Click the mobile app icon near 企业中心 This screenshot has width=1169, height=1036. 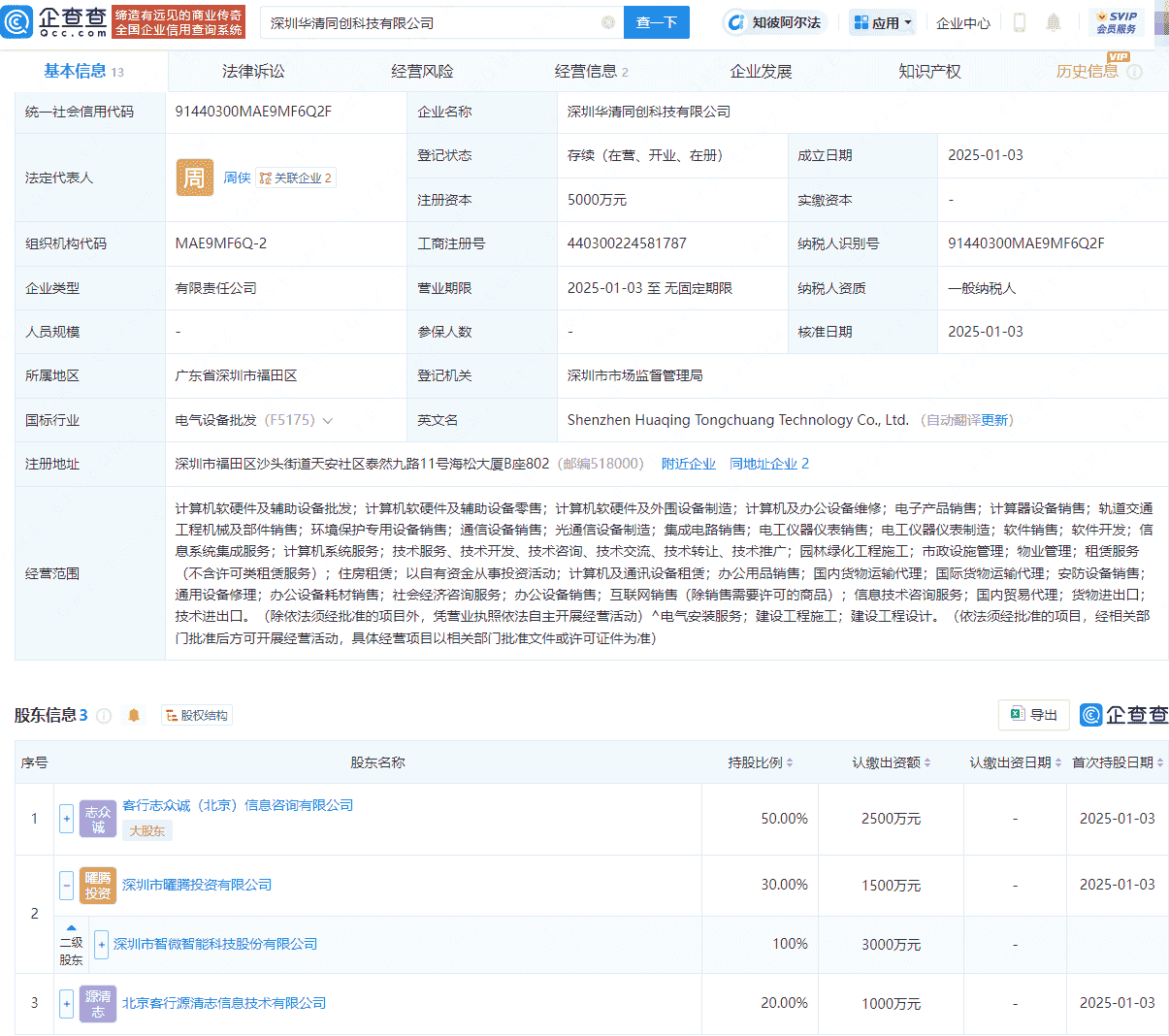coord(1020,22)
